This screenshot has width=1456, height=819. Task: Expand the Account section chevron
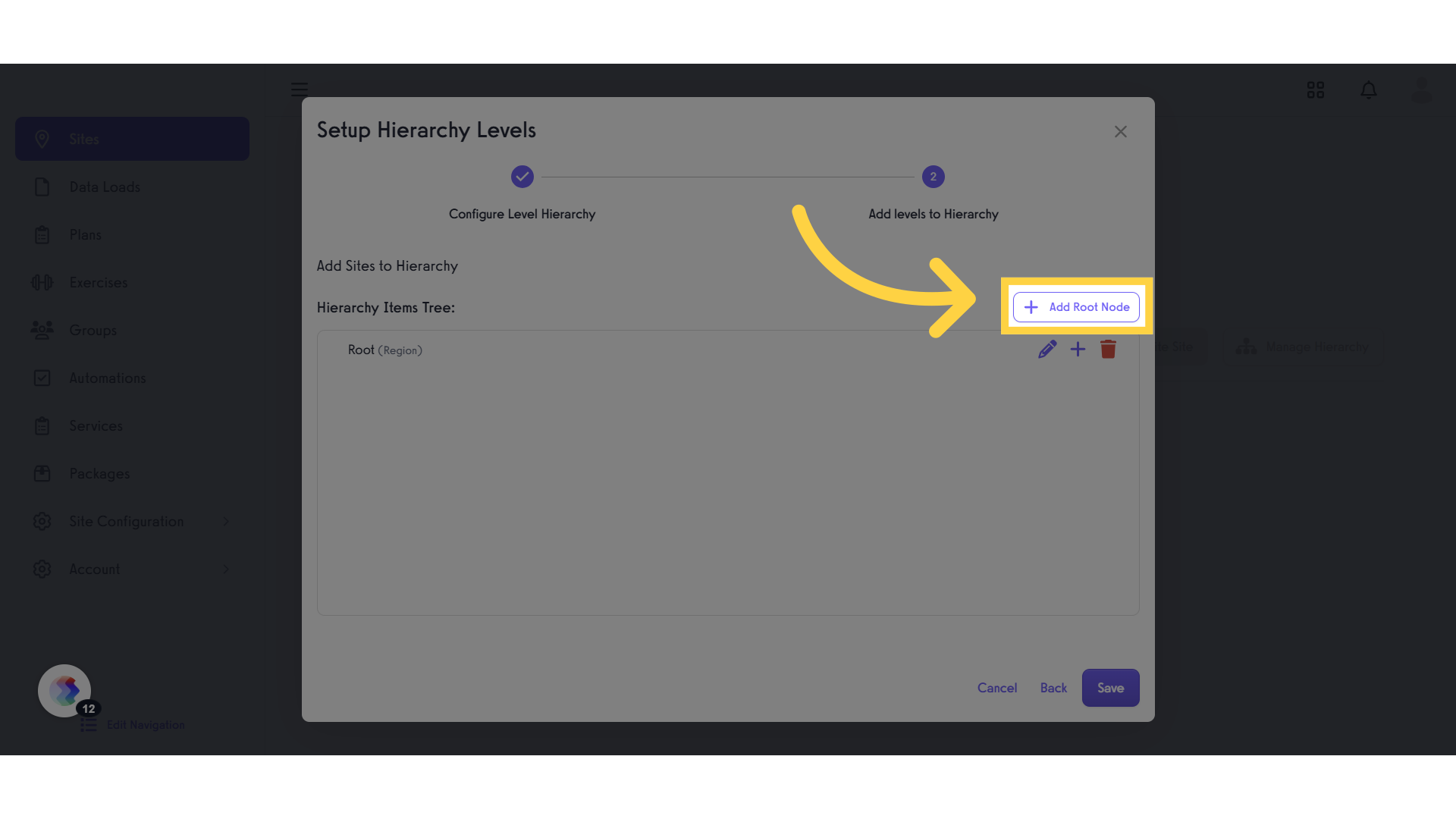225,569
